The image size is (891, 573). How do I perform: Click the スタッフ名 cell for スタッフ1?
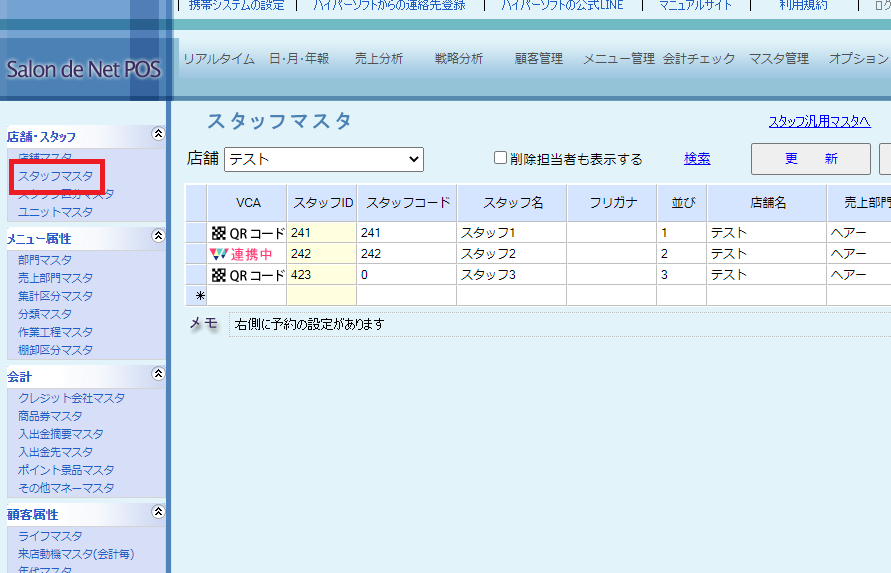tap(511, 233)
